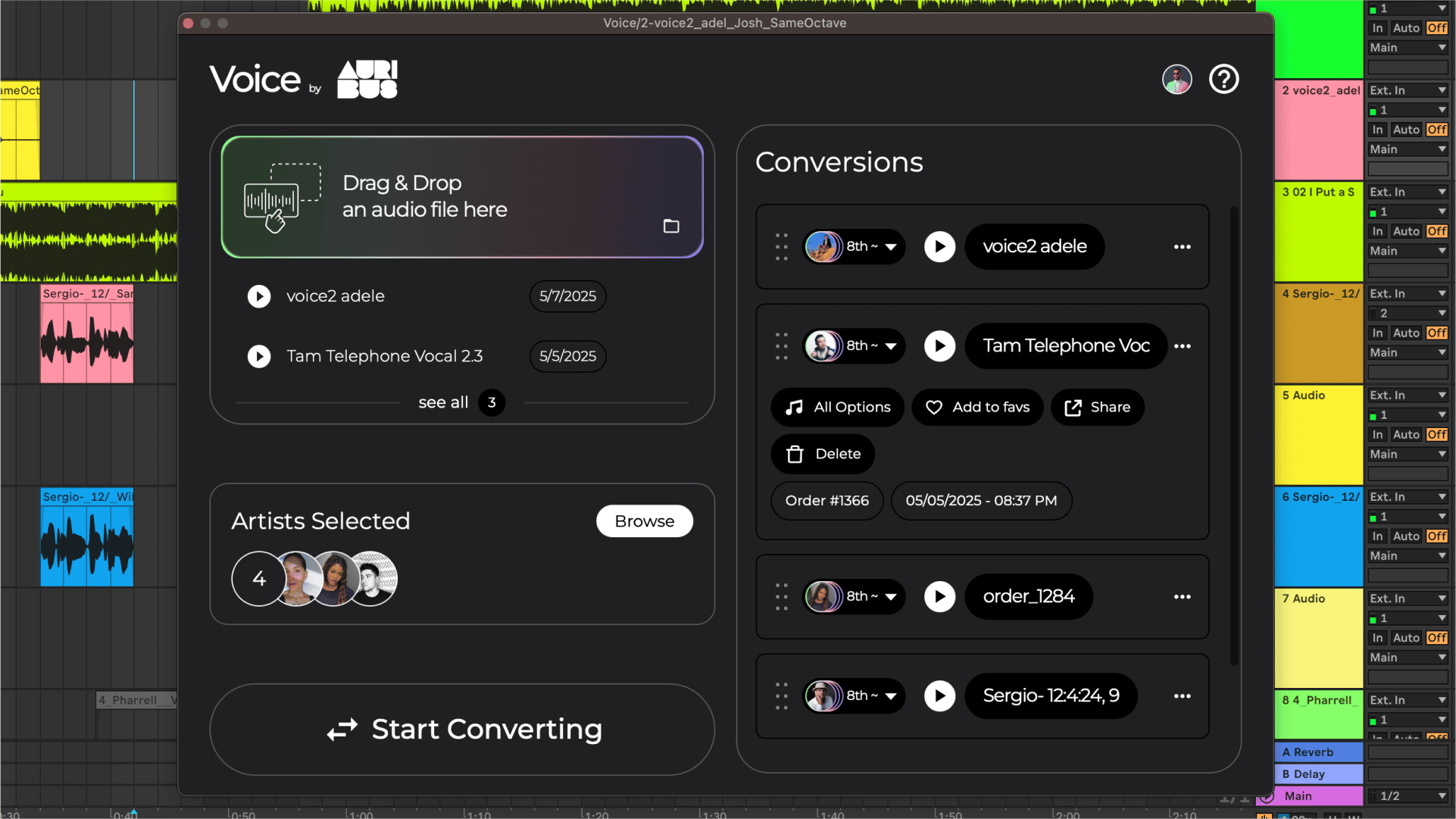Enable Auto monitoring on track 7 Audio
Image resolution: width=1456 pixels, height=819 pixels.
(x=1406, y=637)
